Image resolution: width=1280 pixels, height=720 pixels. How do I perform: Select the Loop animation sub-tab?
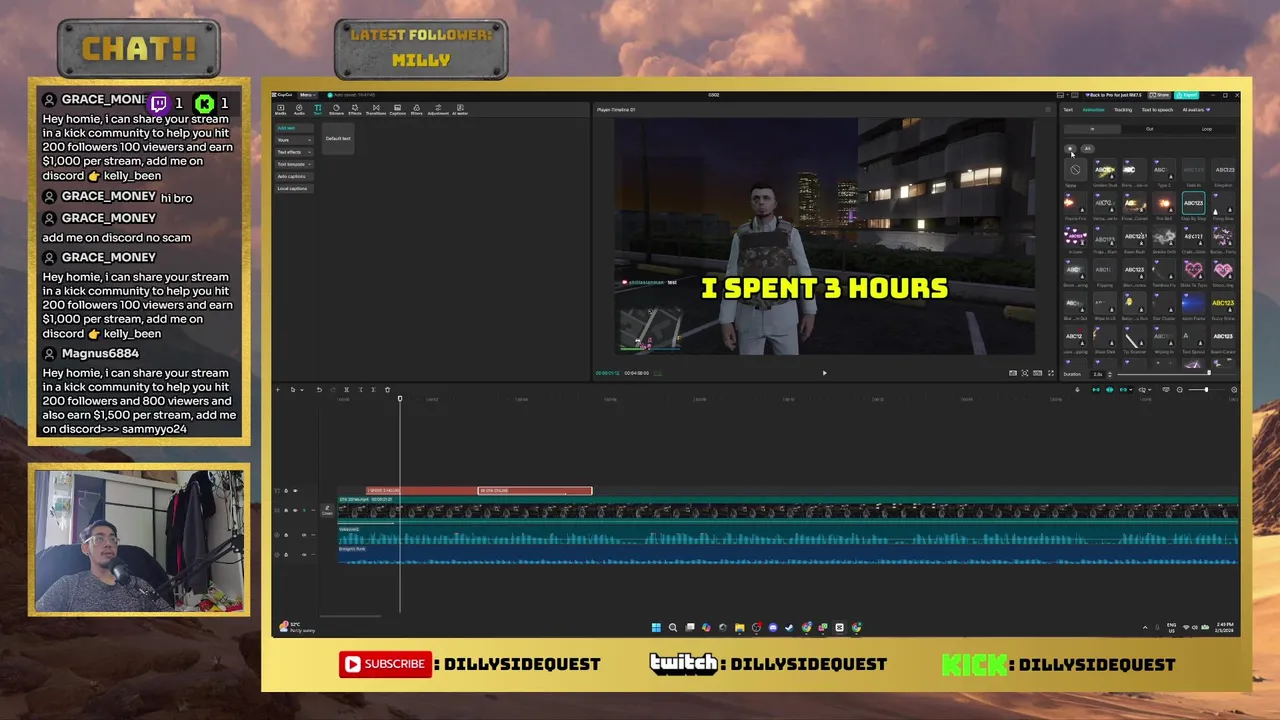pyautogui.click(x=1207, y=129)
